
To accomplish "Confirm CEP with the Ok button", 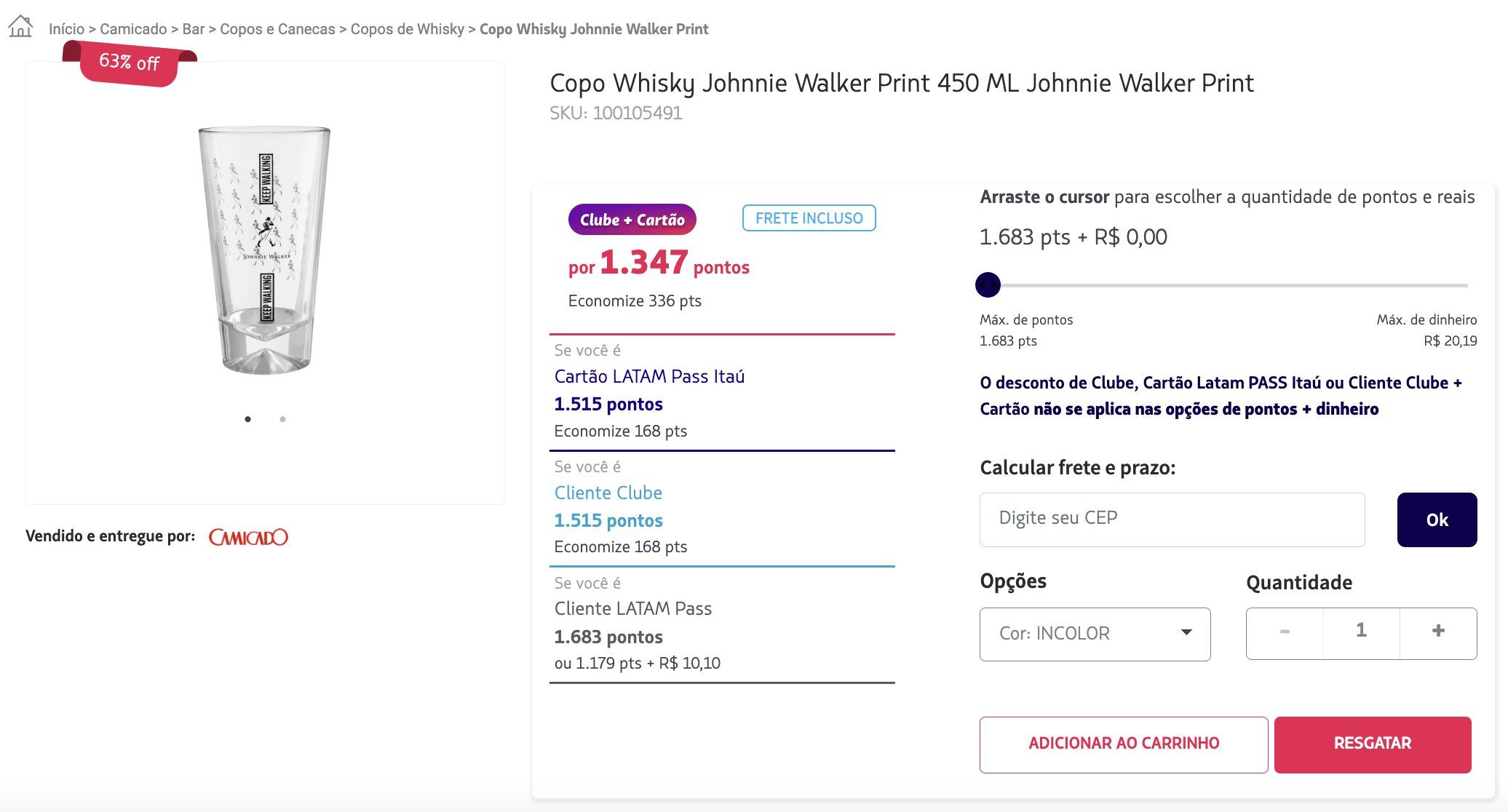I will click(1437, 520).
